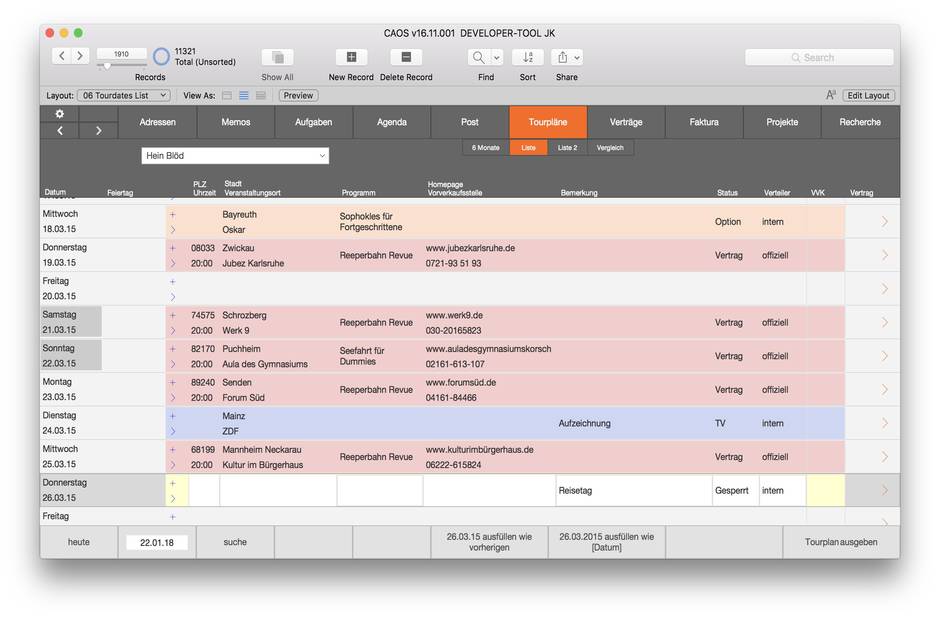Screen dimensions: 940x620
Task: Click plus icon in Dienstag 24.03.15 row
Action: click(173, 416)
